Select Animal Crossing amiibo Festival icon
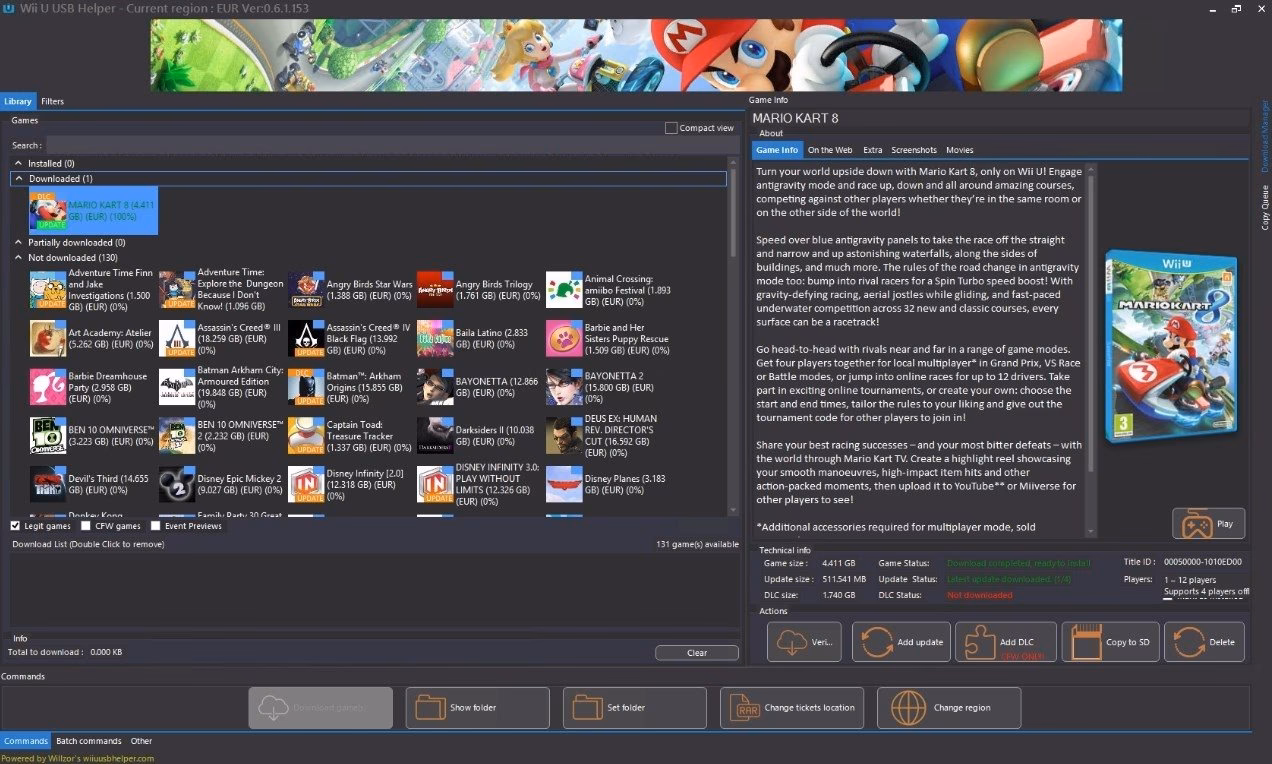The image size is (1272, 764). (x=564, y=289)
